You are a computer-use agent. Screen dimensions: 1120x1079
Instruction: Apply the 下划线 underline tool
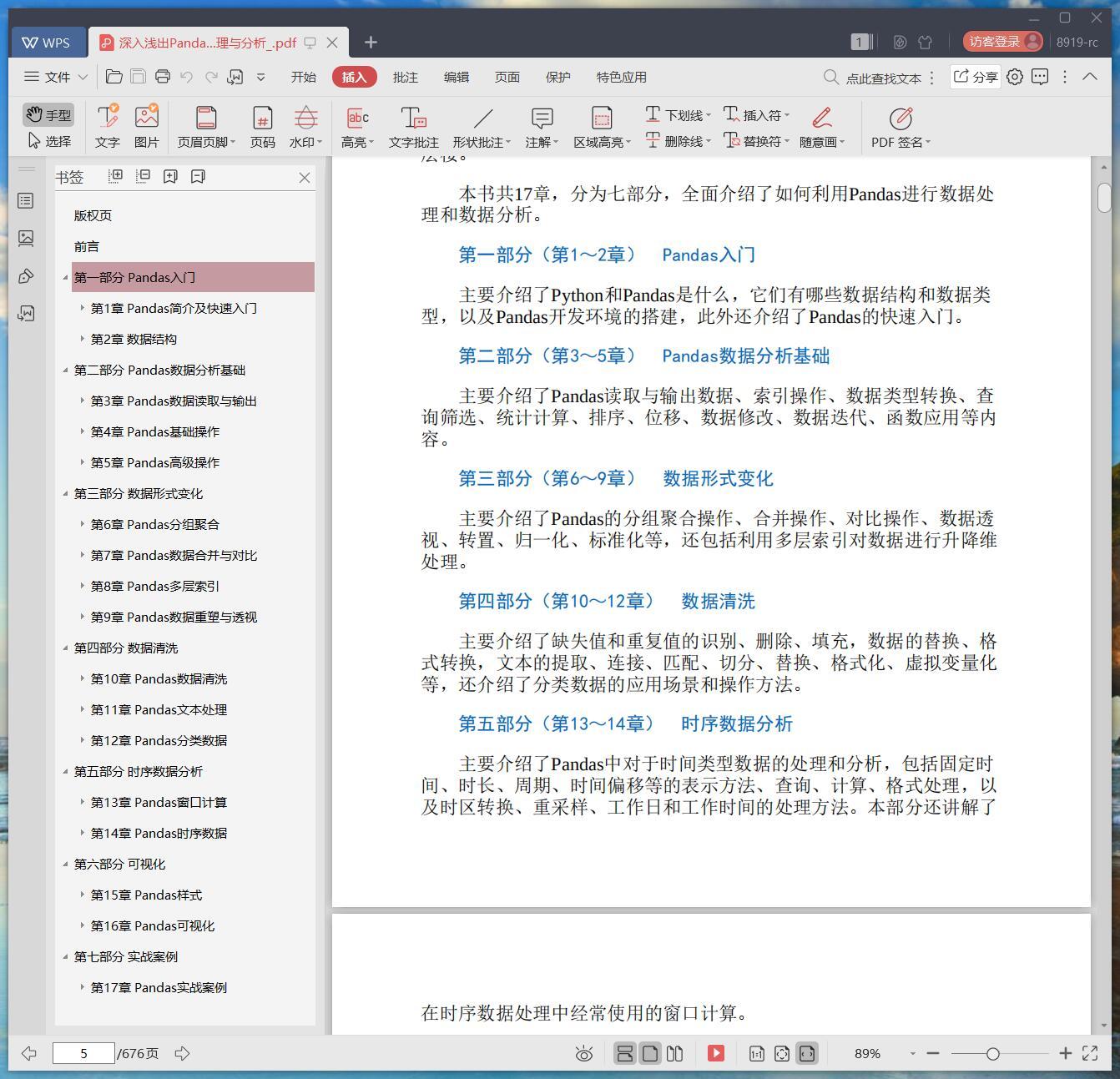[x=677, y=115]
